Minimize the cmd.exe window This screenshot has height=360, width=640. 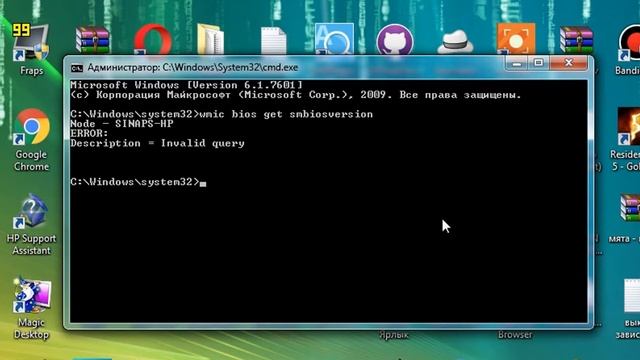[516, 63]
